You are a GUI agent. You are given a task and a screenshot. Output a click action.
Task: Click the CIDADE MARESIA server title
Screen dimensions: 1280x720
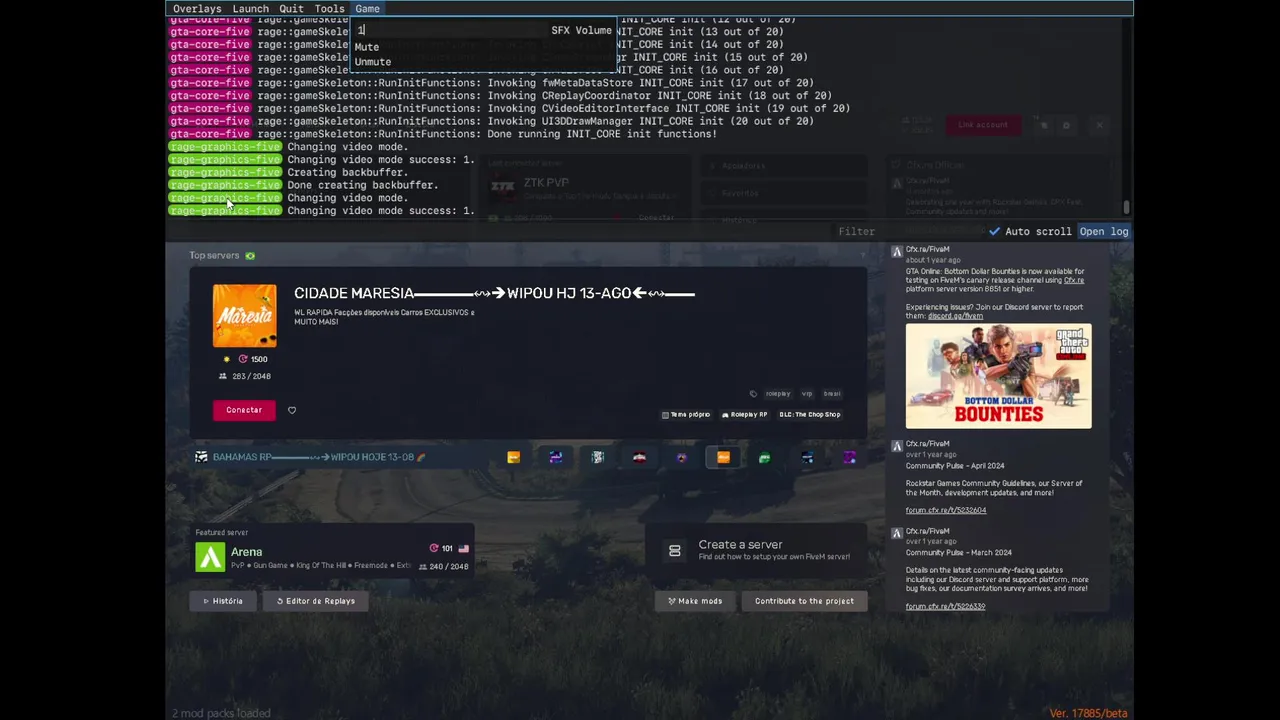click(x=494, y=293)
